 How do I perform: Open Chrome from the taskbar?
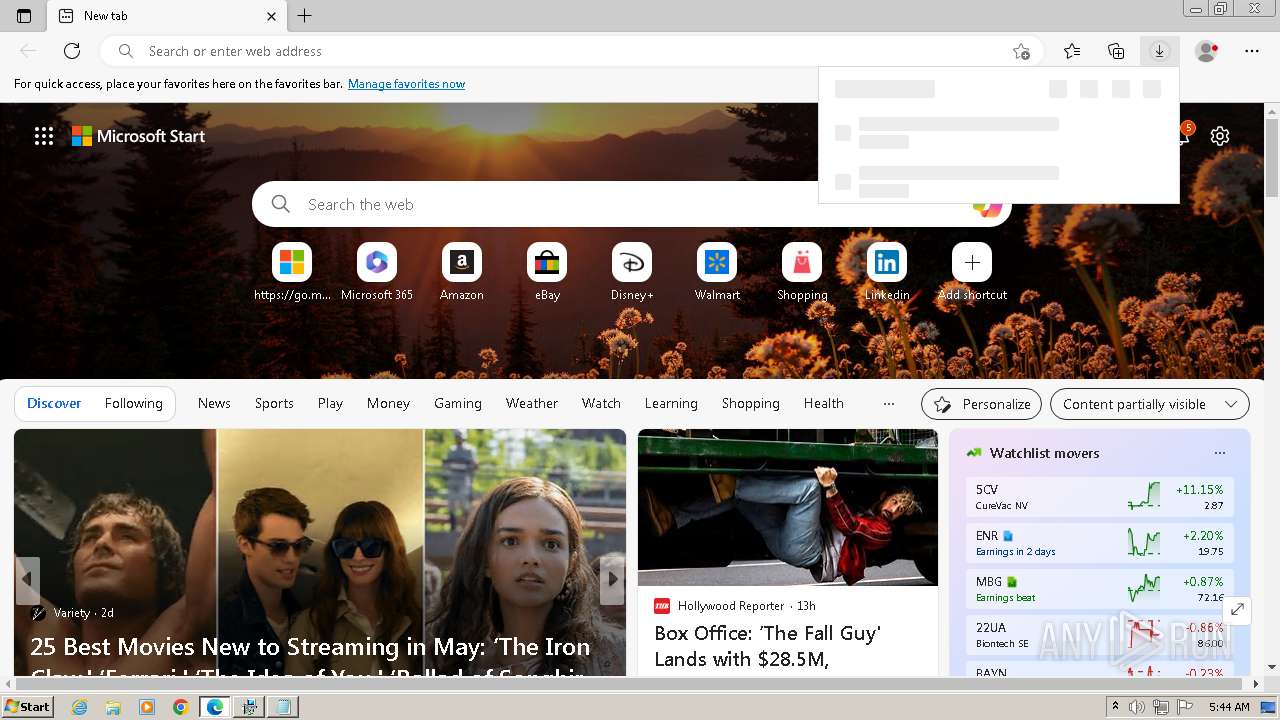180,707
